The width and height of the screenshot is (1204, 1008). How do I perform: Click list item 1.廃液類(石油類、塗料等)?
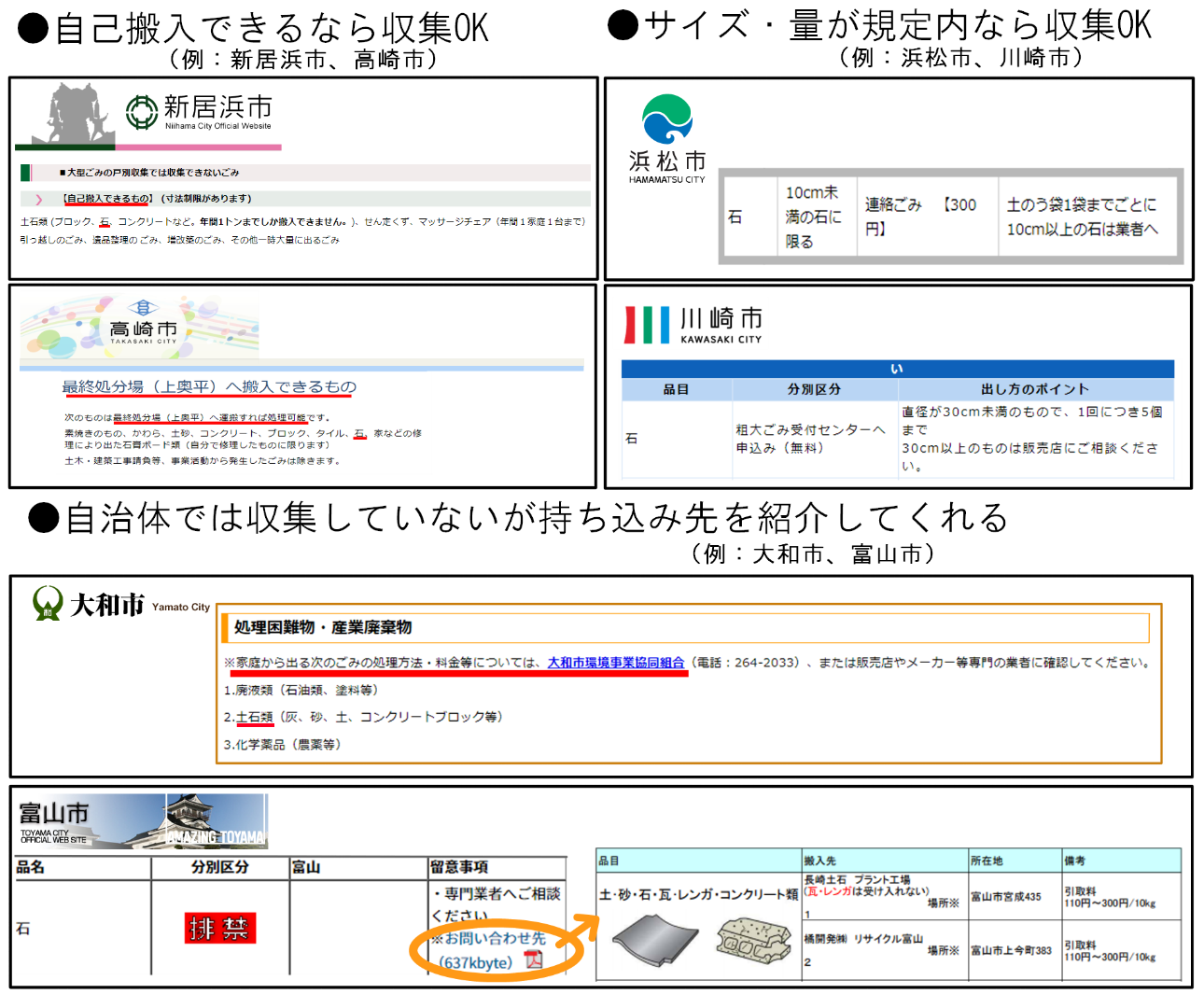click(x=301, y=690)
